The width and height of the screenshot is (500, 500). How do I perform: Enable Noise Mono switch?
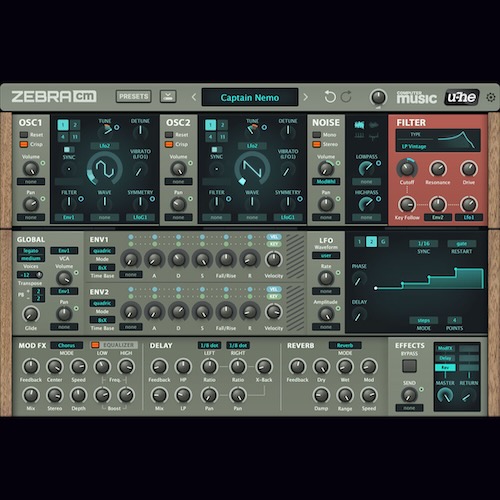coord(316,135)
